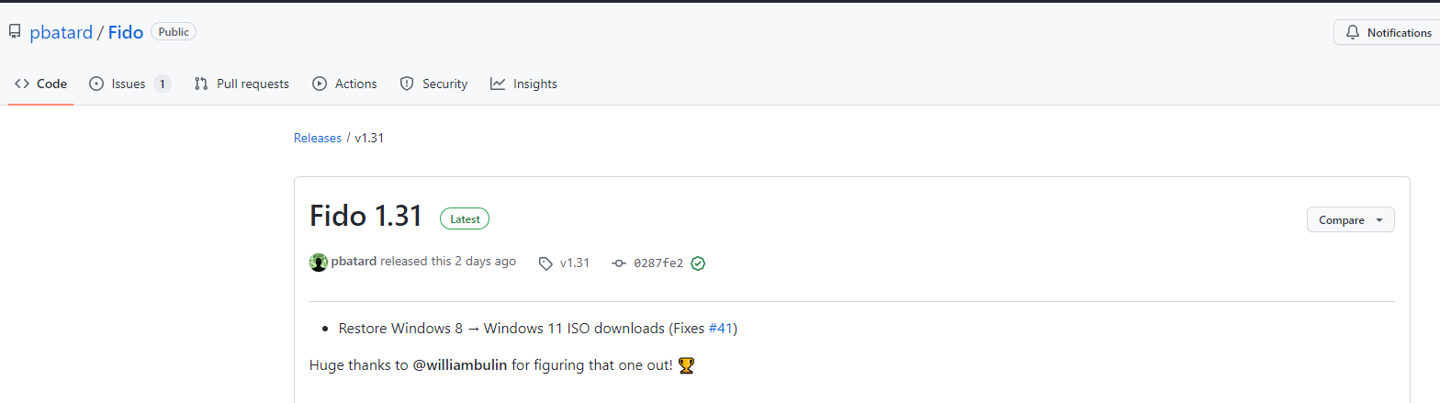Screen dimensions: 1440x403
Task: Go to the Pull requests tab
Action: pyautogui.click(x=242, y=84)
